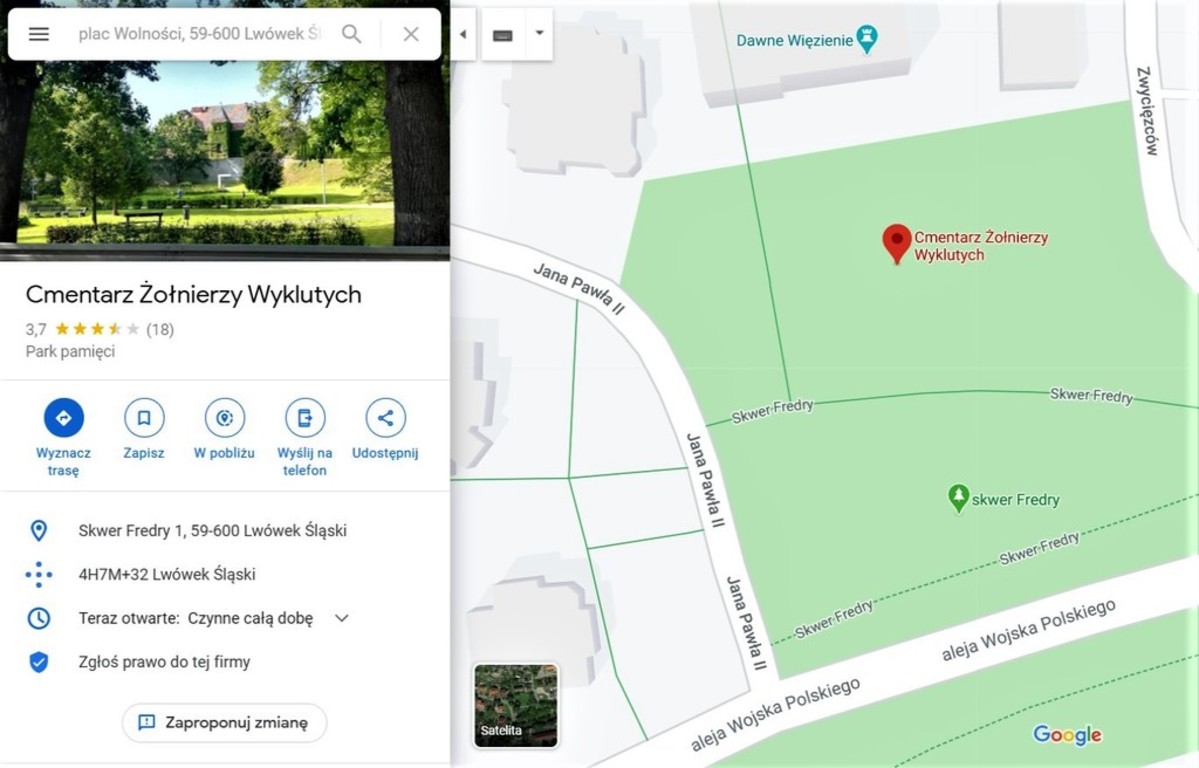This screenshot has height=768, width=1199.
Task: Expand opening hours chevron
Action: 342,618
